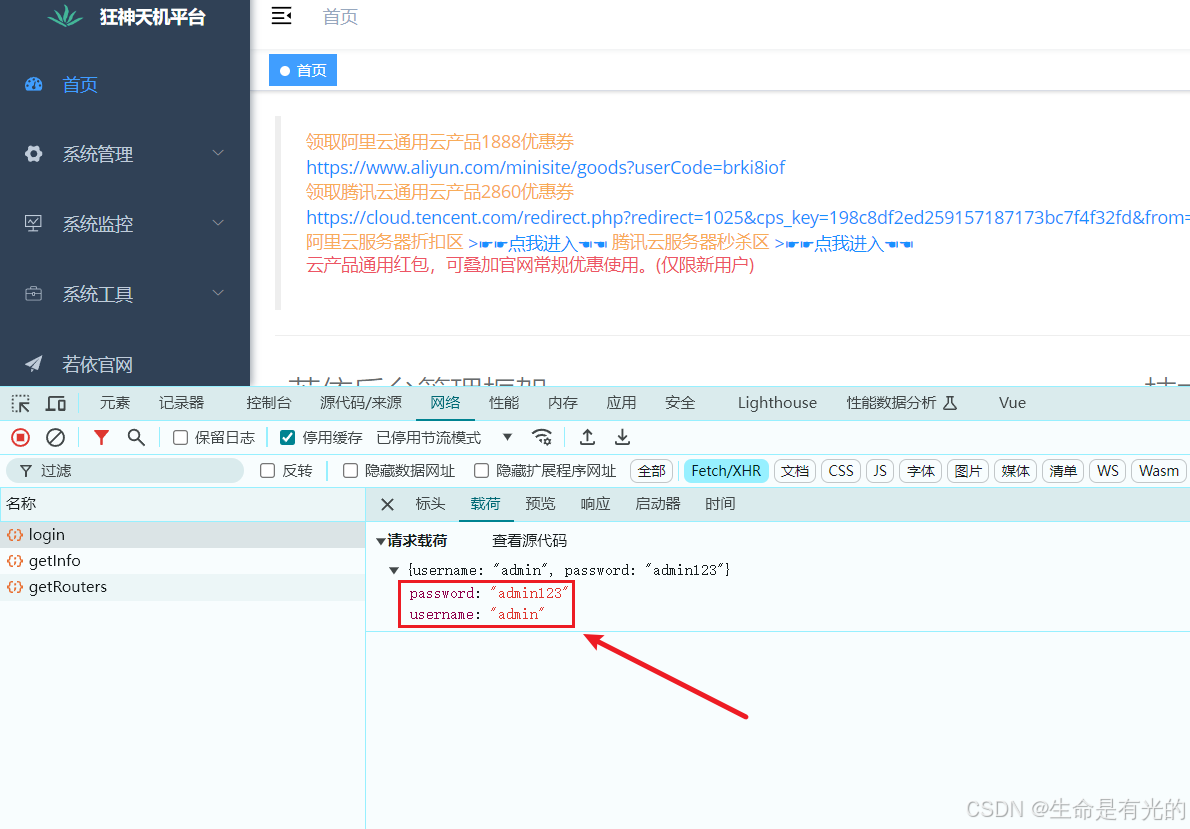Viewport: 1190px width, 829px height.
Task: Open Lighthouse DevTools tab
Action: coord(777,403)
